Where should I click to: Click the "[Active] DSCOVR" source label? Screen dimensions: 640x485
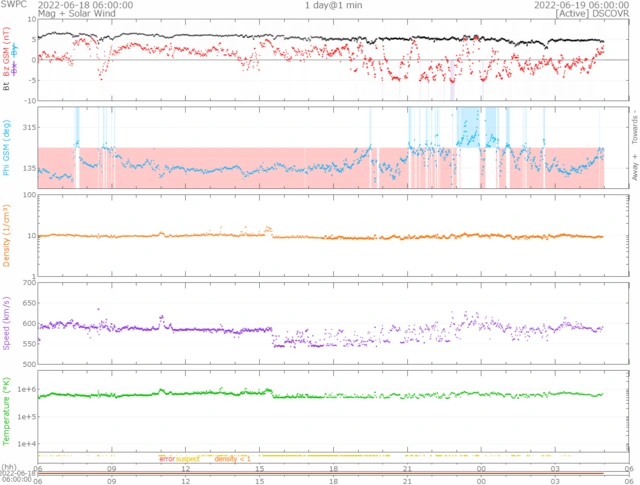click(x=592, y=13)
